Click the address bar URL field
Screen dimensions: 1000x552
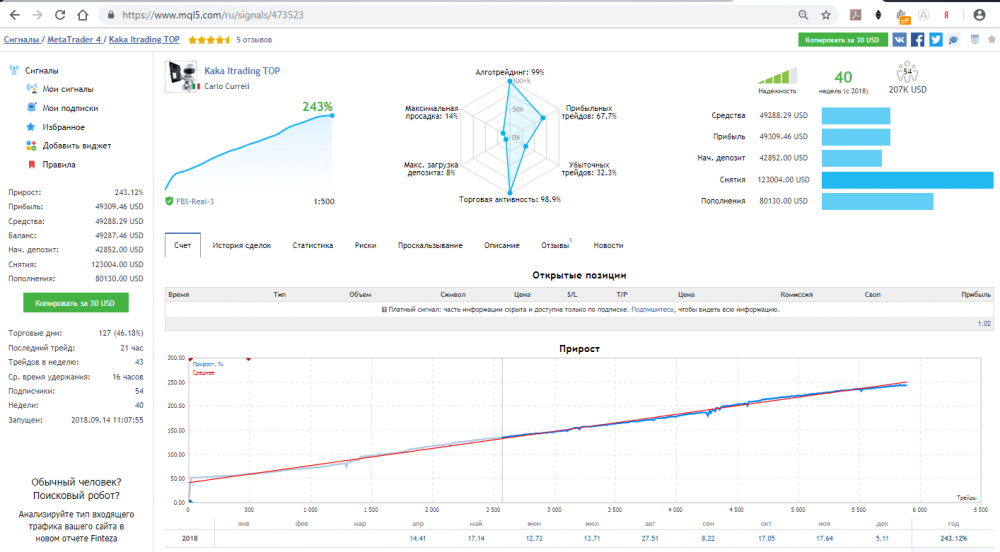pos(446,15)
